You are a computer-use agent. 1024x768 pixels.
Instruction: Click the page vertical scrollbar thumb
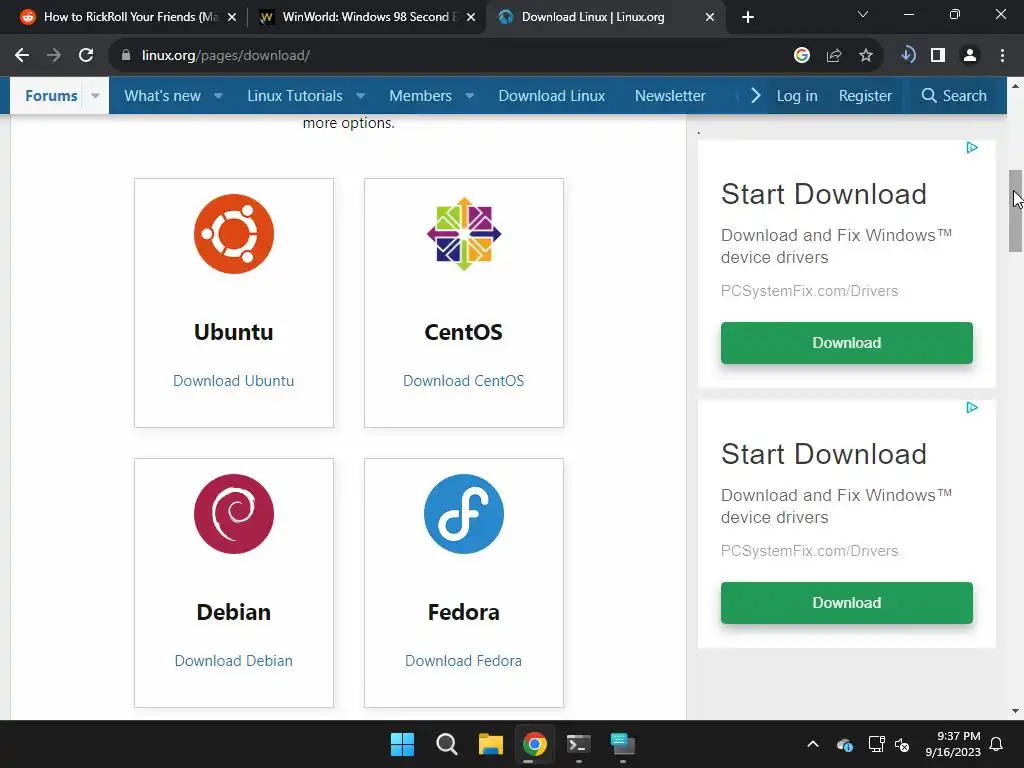tap(1016, 211)
